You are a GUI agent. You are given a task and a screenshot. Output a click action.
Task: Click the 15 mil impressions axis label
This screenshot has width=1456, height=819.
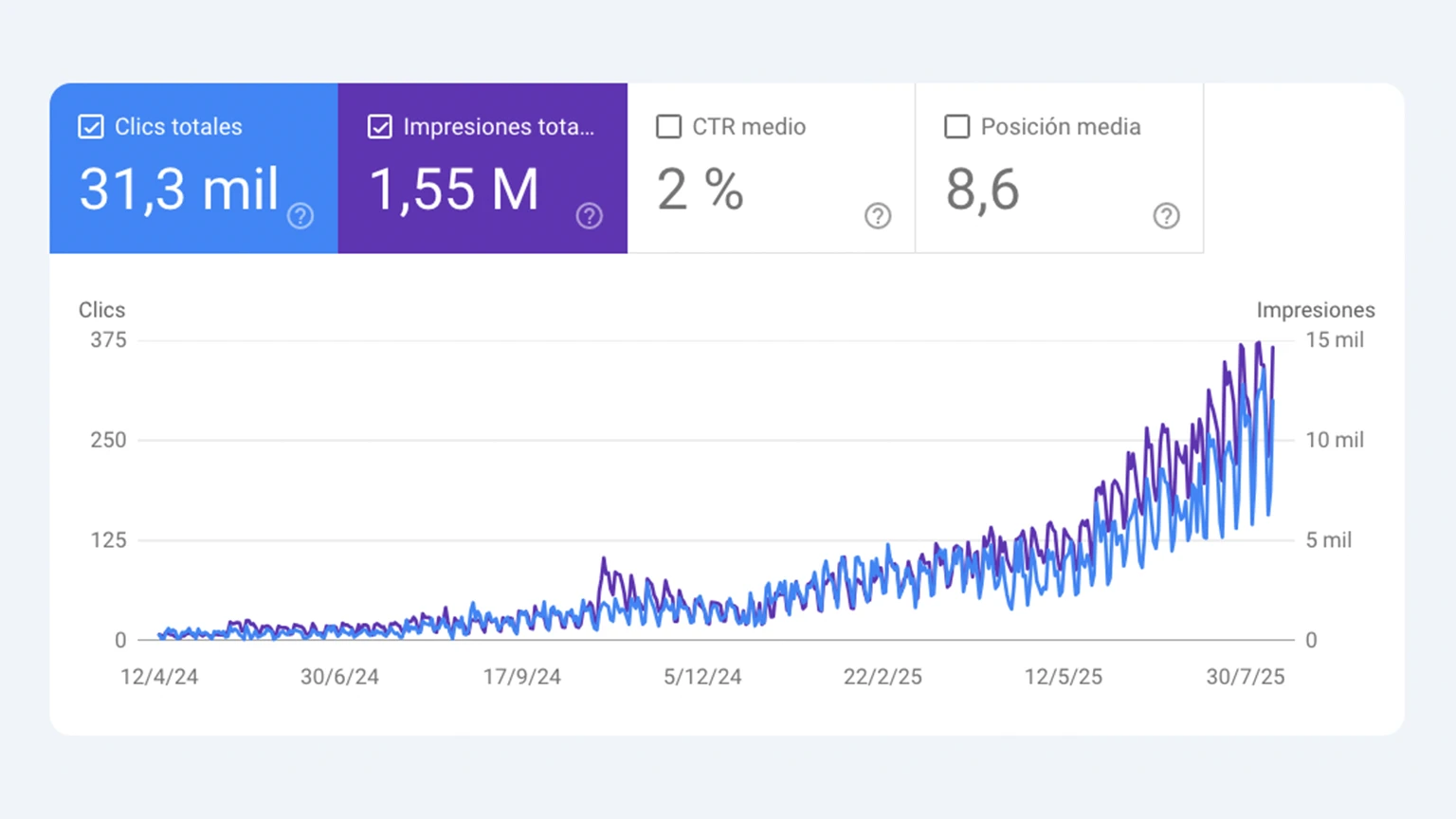pos(1334,340)
